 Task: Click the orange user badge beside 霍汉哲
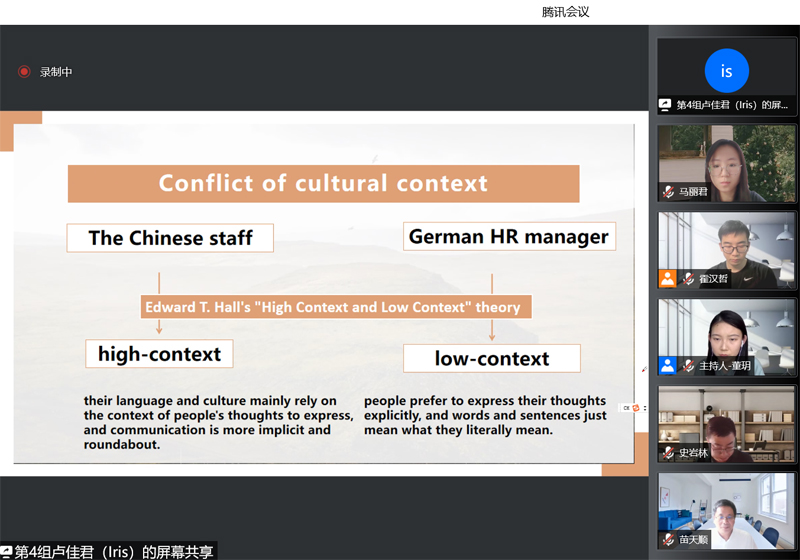[667, 279]
